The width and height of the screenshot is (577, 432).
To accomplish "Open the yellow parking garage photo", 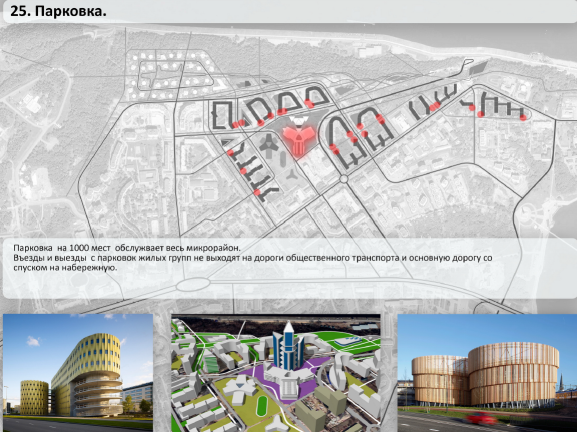I will tap(78, 373).
